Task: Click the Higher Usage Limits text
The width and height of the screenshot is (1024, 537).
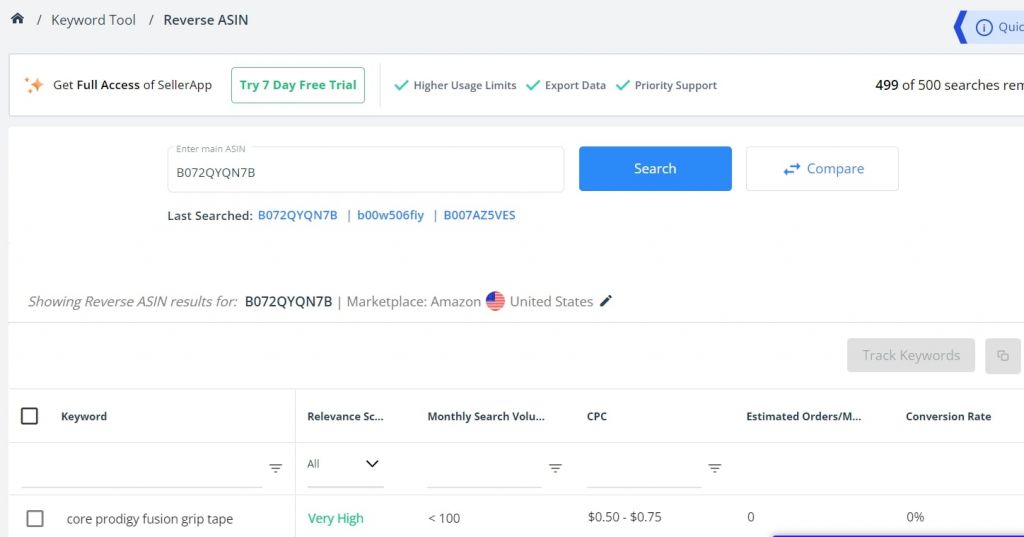Action: pos(464,86)
